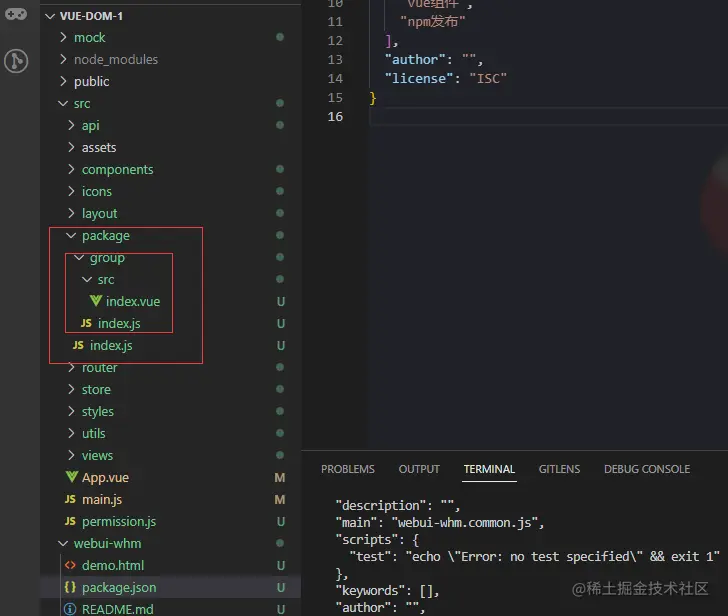Click the "ISC" value in editor
This screenshot has width=728, height=616.
pyautogui.click(x=488, y=78)
